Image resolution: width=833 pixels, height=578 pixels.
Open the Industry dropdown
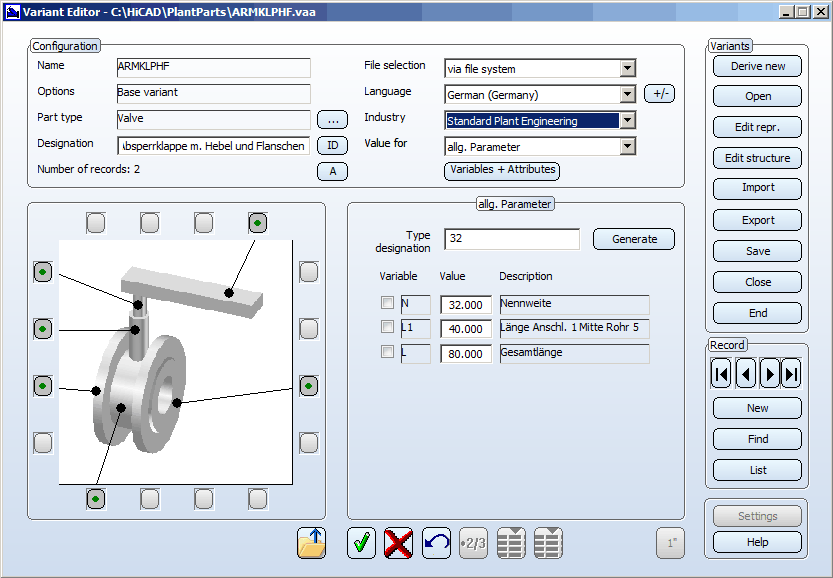click(x=627, y=121)
